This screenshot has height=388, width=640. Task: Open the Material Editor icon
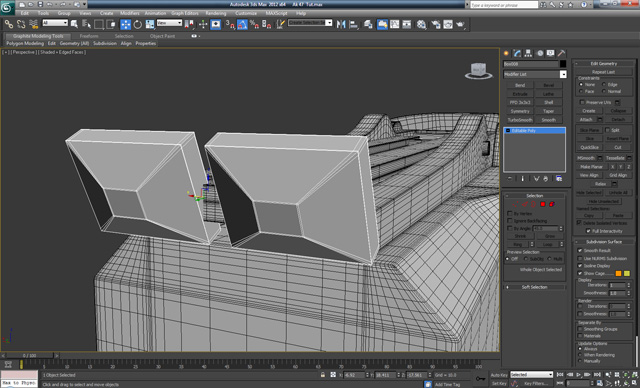click(422, 24)
